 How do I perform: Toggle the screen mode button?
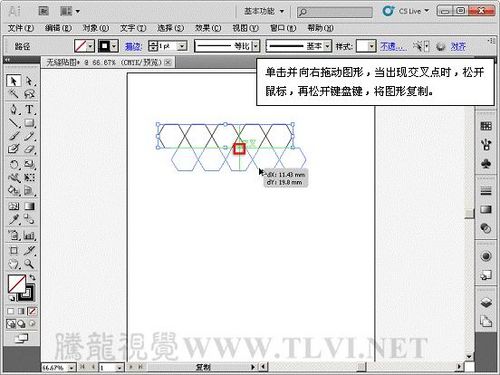pos(21,338)
